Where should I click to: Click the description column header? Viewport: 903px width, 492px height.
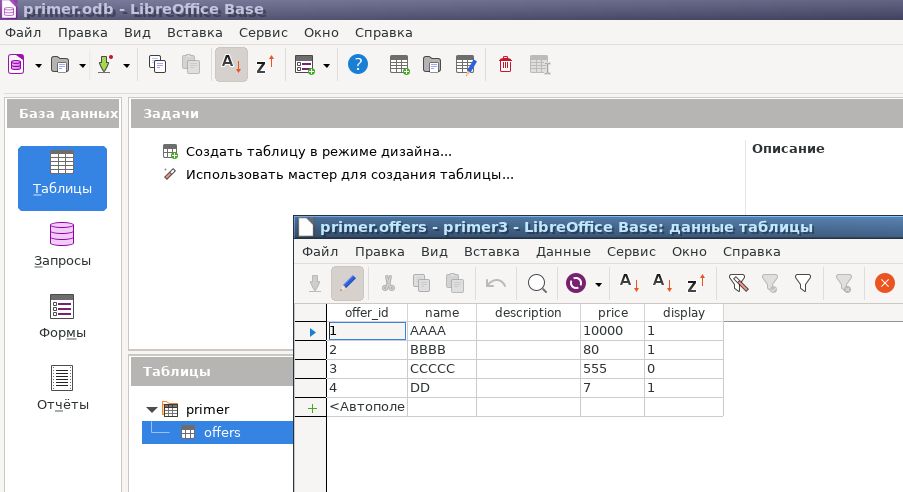coord(528,312)
